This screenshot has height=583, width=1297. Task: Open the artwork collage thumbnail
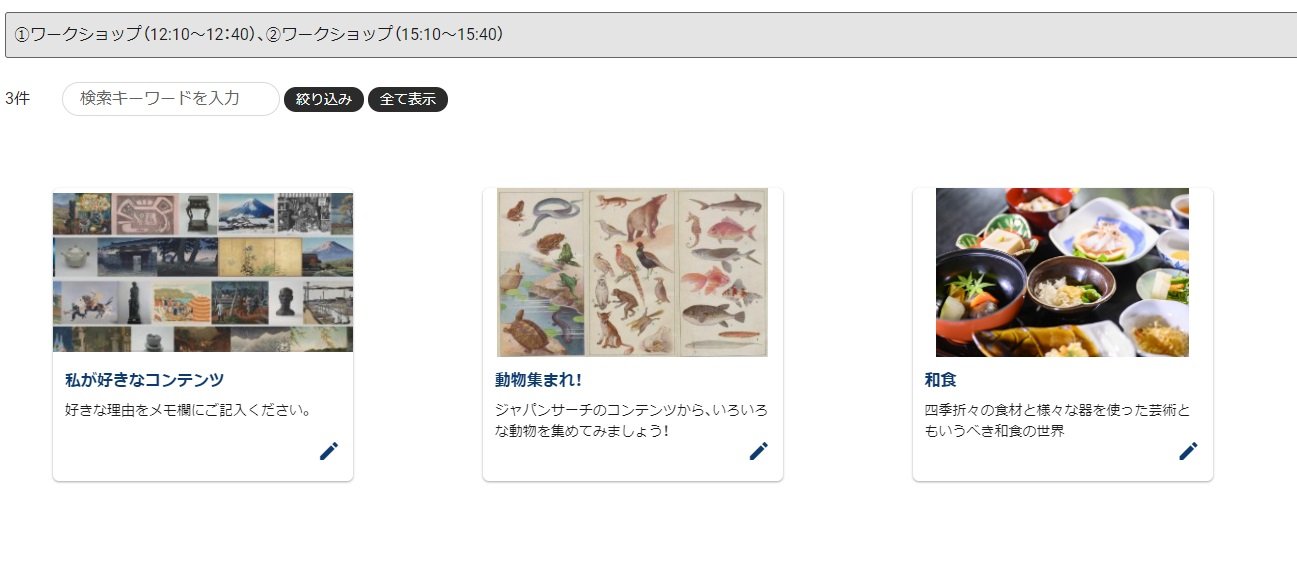(203, 272)
